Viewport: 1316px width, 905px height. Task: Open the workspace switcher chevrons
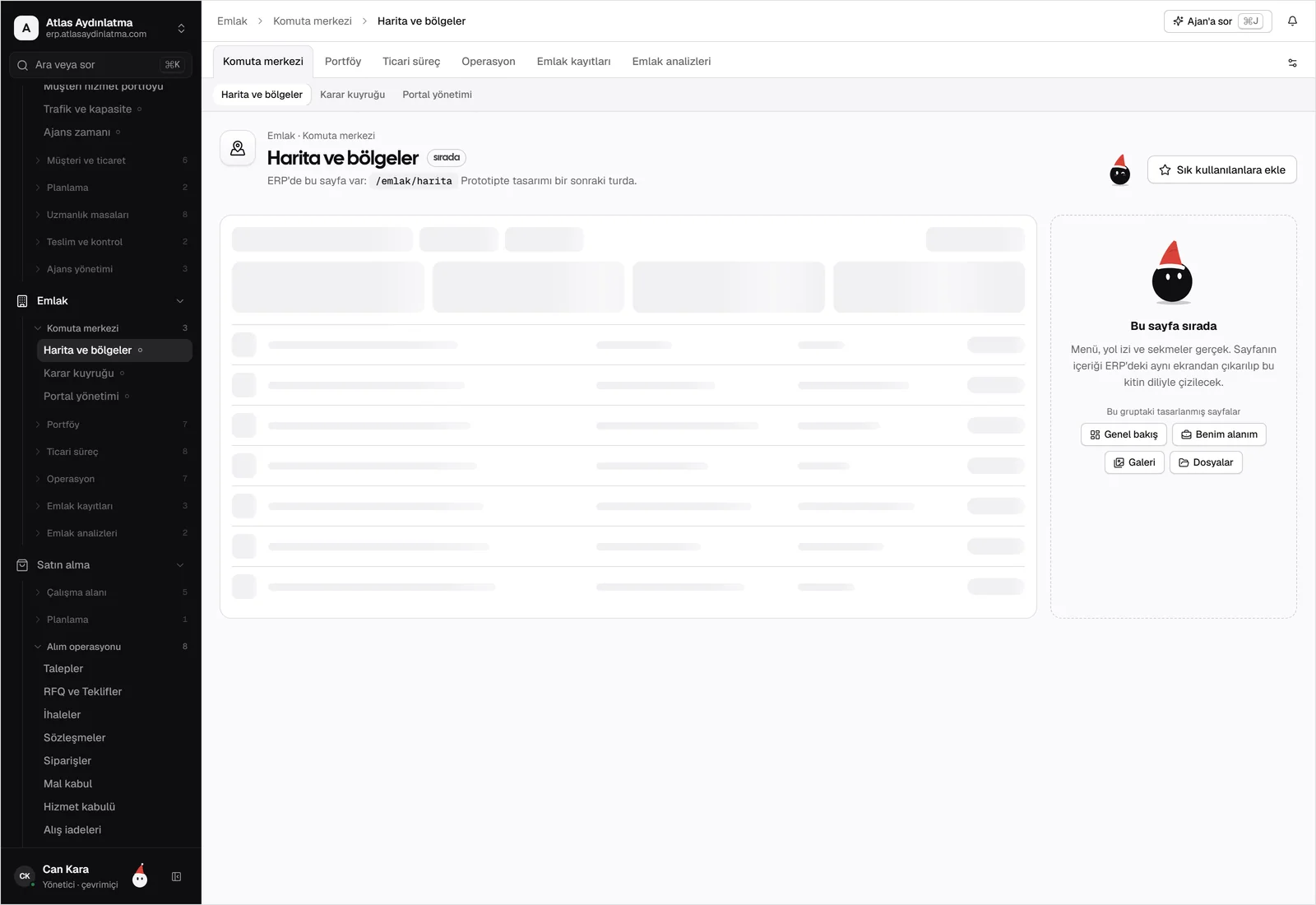coord(181,28)
